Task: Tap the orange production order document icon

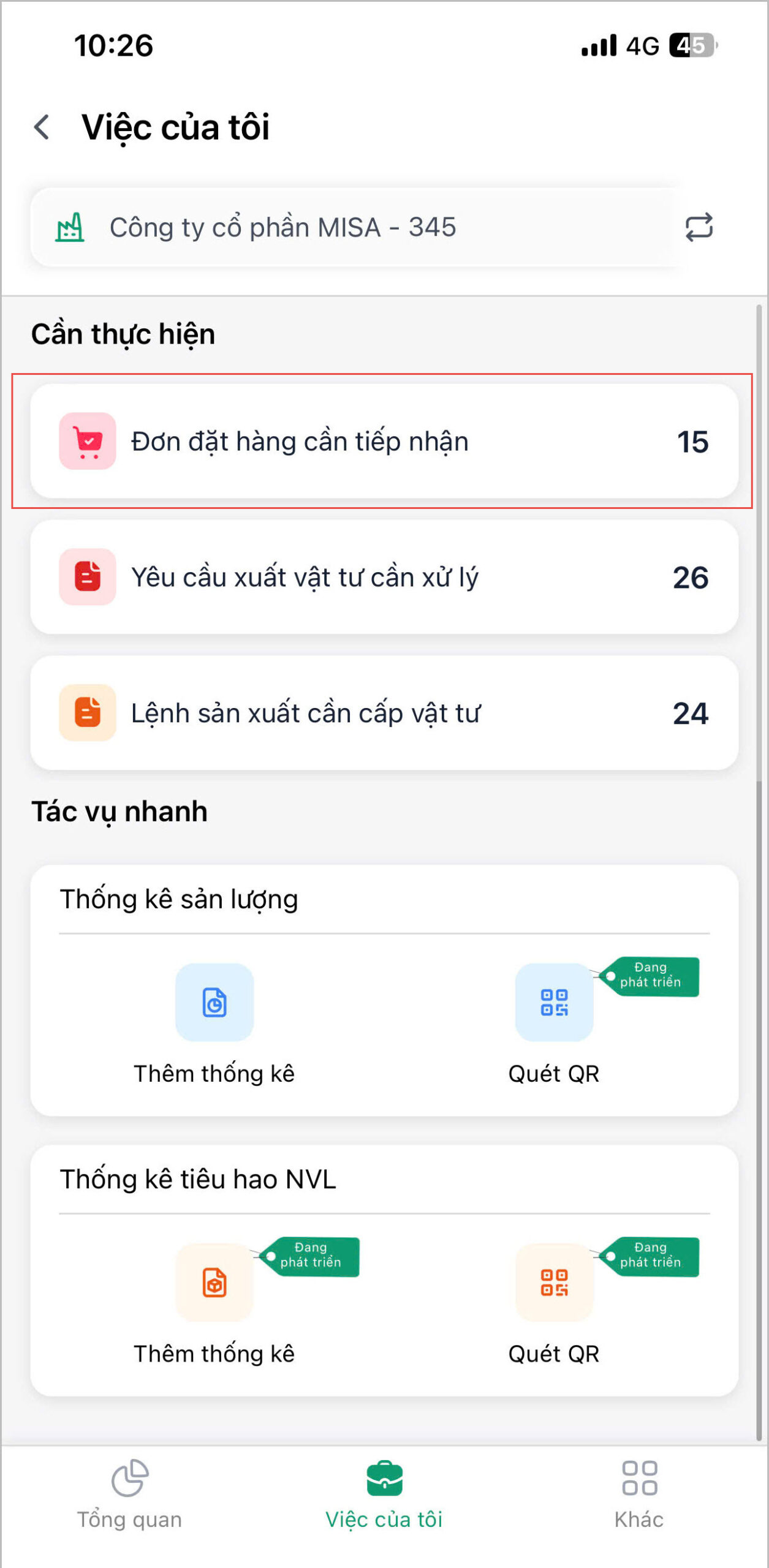Action: (x=88, y=712)
